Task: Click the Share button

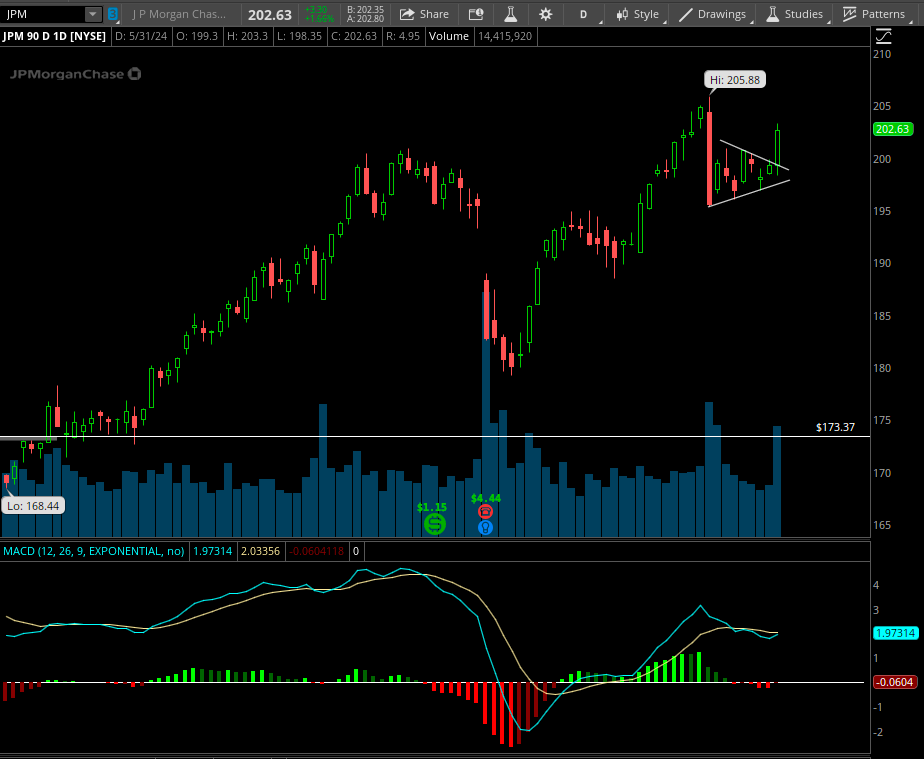Action: (x=424, y=14)
